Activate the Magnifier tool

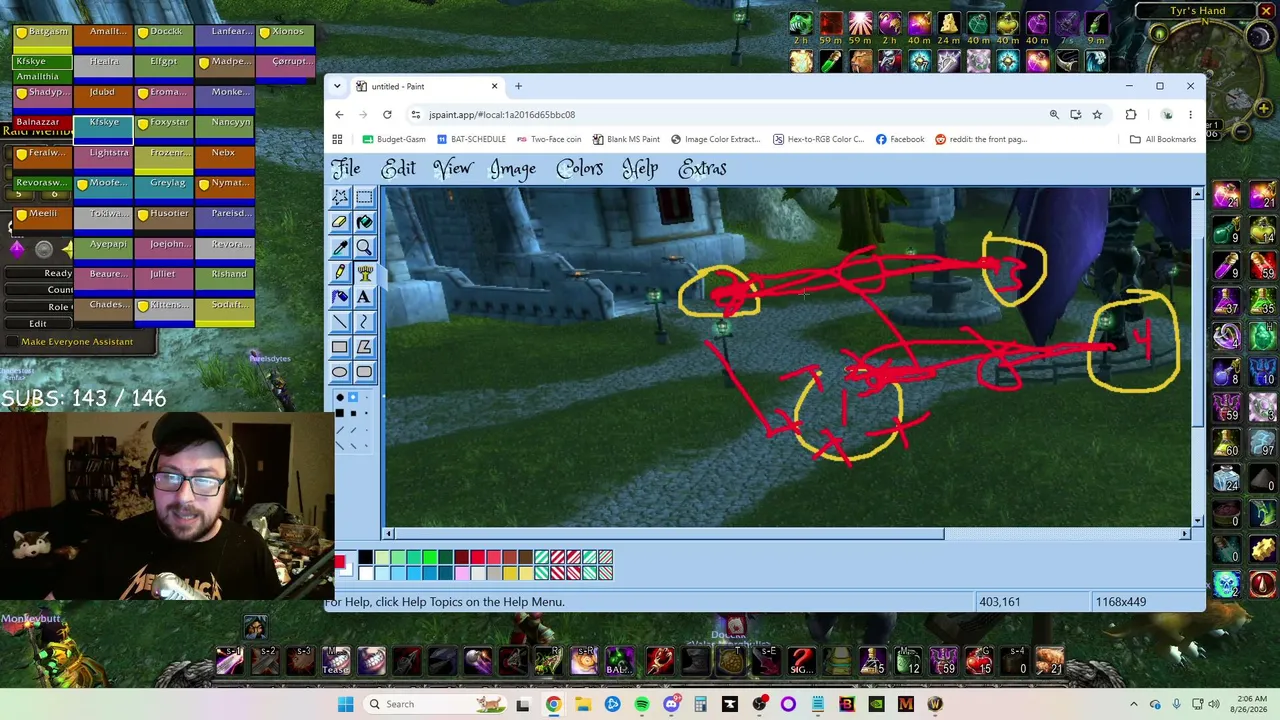(x=364, y=247)
